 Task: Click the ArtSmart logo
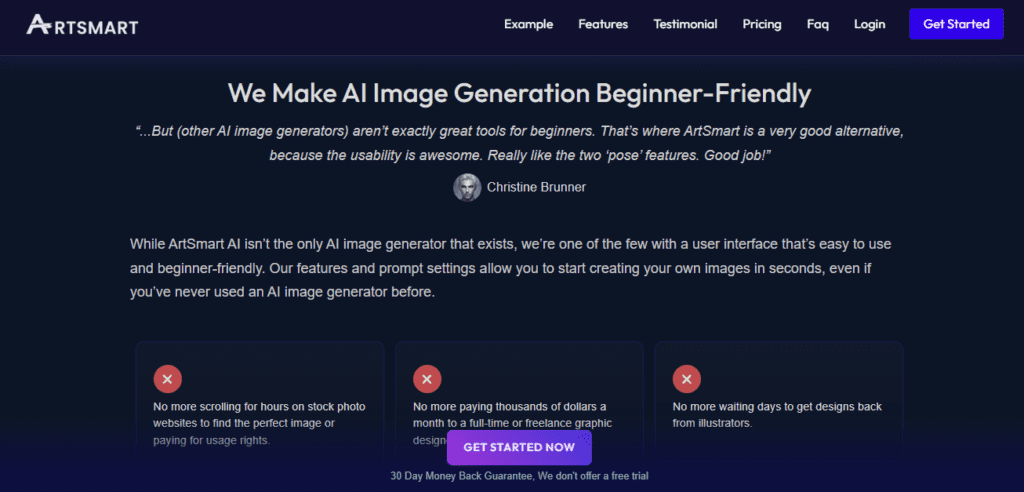click(x=82, y=24)
